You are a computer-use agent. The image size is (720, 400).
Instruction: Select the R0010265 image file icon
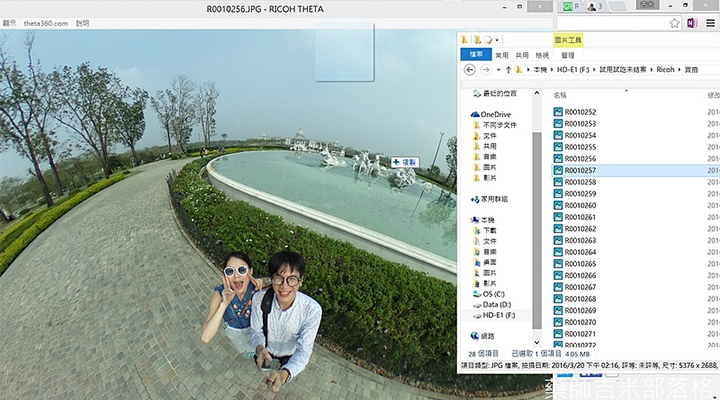pos(558,264)
